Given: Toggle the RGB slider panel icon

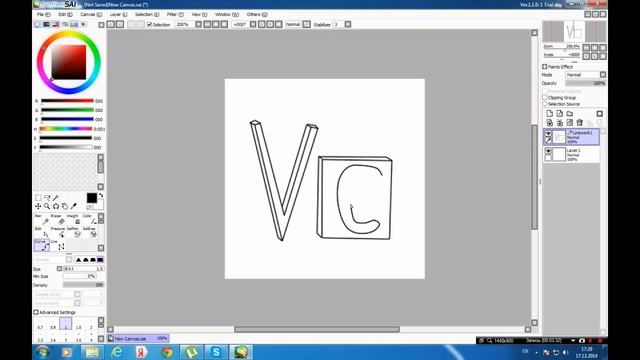Looking at the screenshot, I should click(47, 24).
